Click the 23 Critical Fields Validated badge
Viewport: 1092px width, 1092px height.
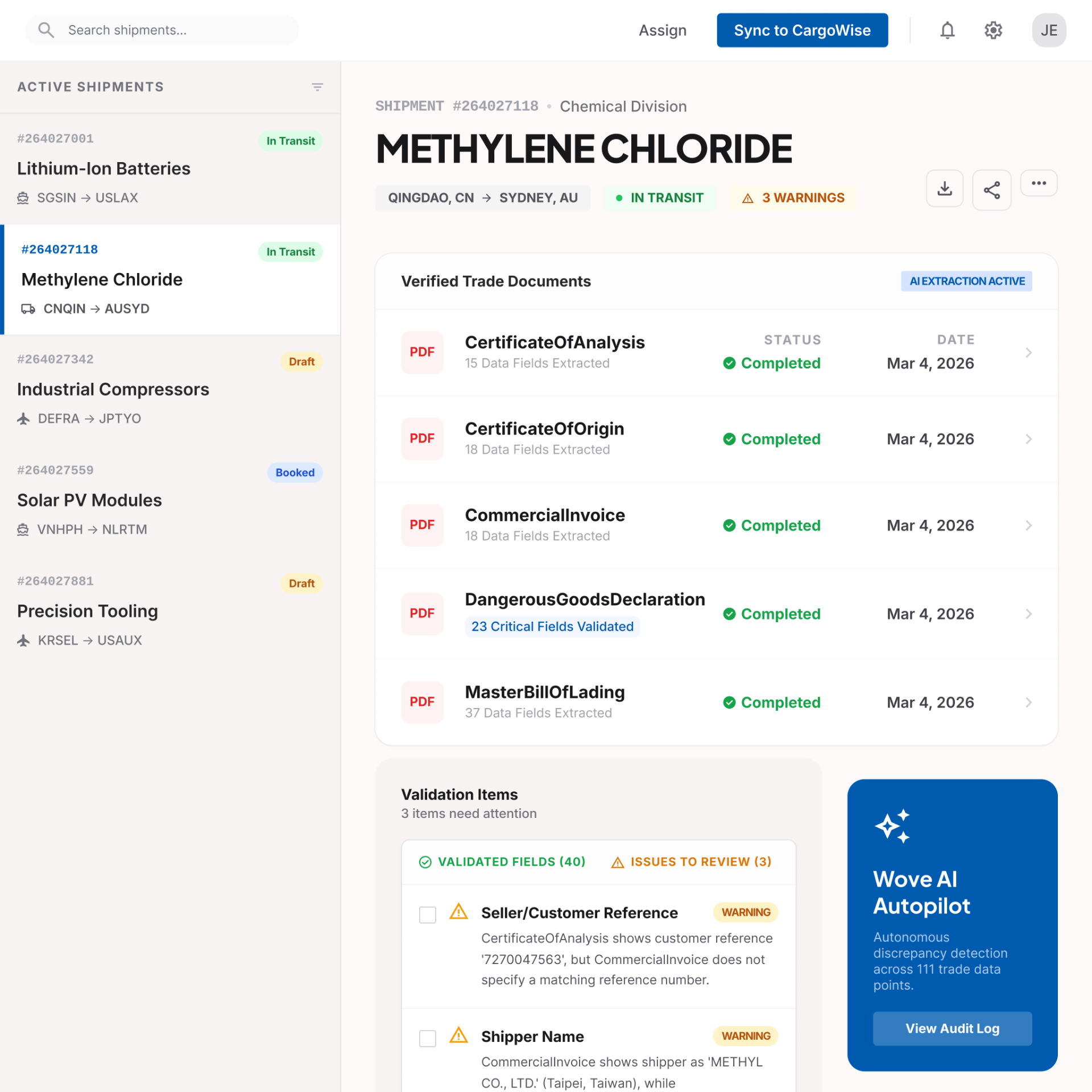point(552,626)
